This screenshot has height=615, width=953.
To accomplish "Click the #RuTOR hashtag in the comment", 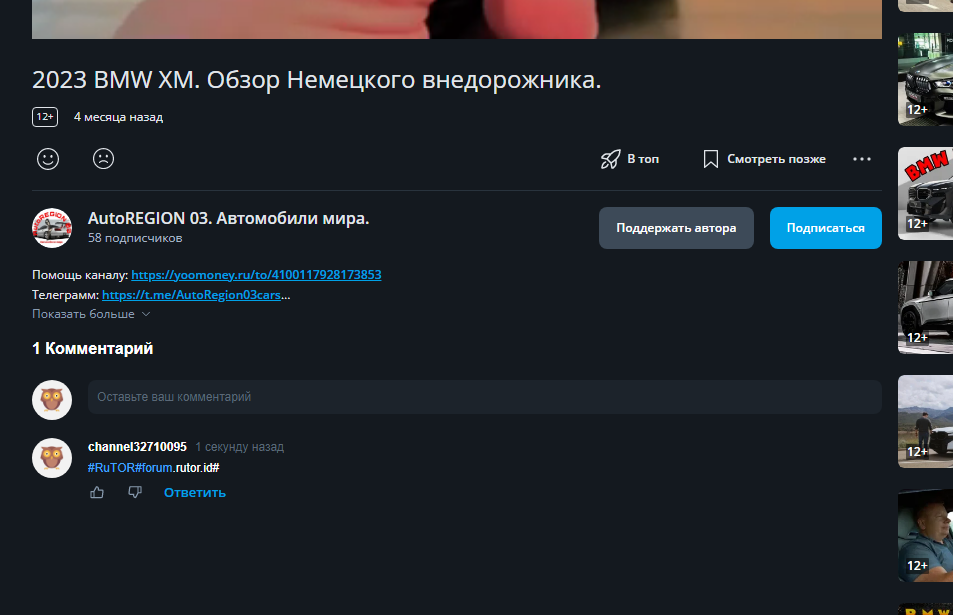I will coord(111,468).
